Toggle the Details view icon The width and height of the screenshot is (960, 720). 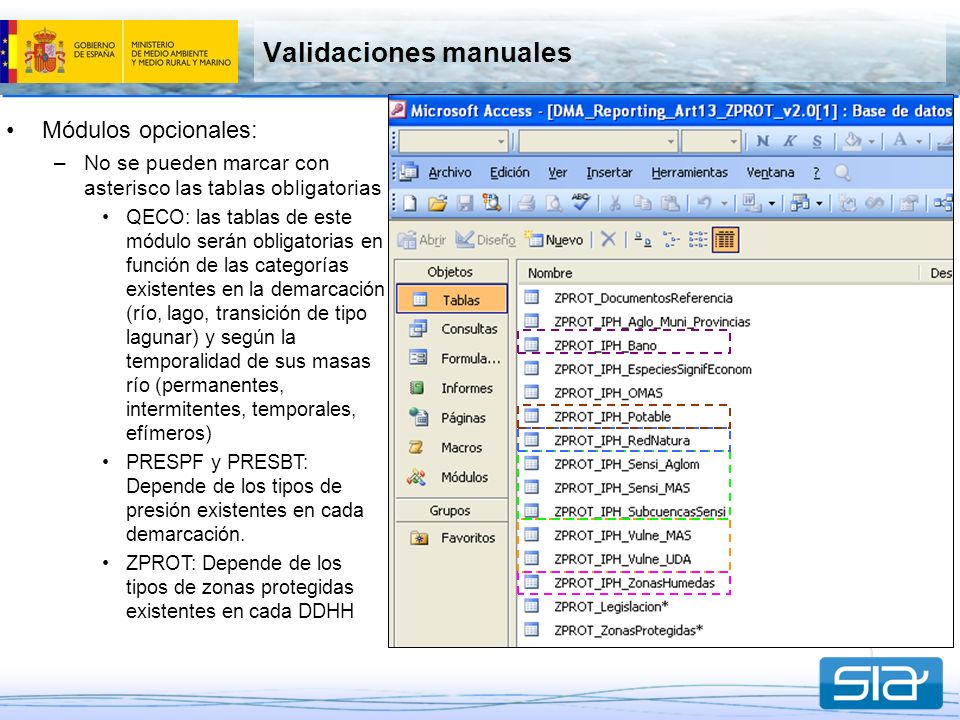[725, 239]
